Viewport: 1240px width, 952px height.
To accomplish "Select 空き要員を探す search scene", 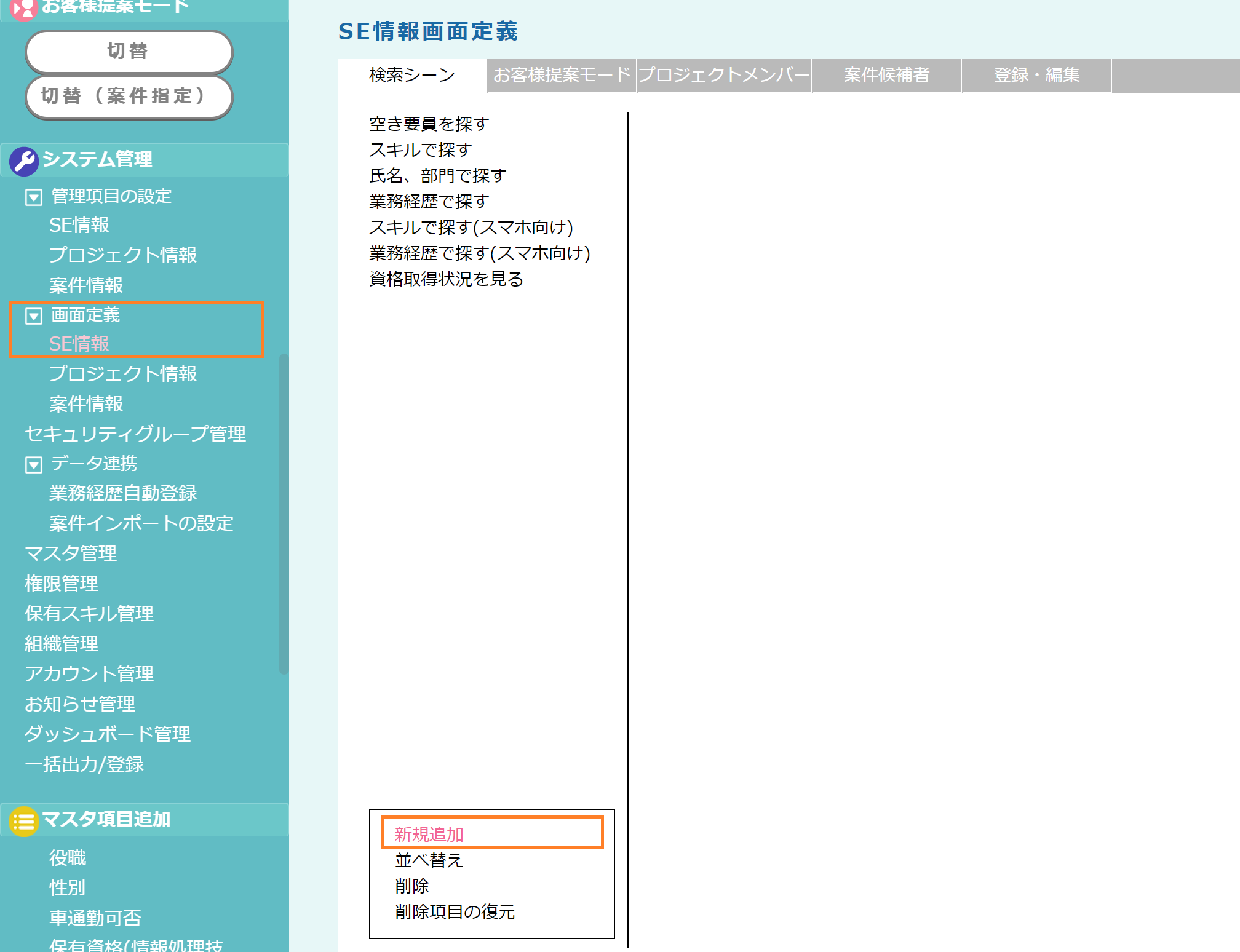I will [429, 124].
